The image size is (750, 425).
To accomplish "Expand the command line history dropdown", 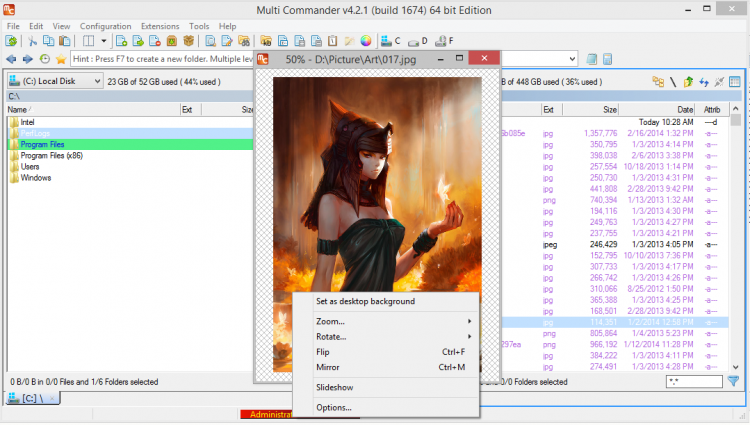I will click(x=572, y=59).
